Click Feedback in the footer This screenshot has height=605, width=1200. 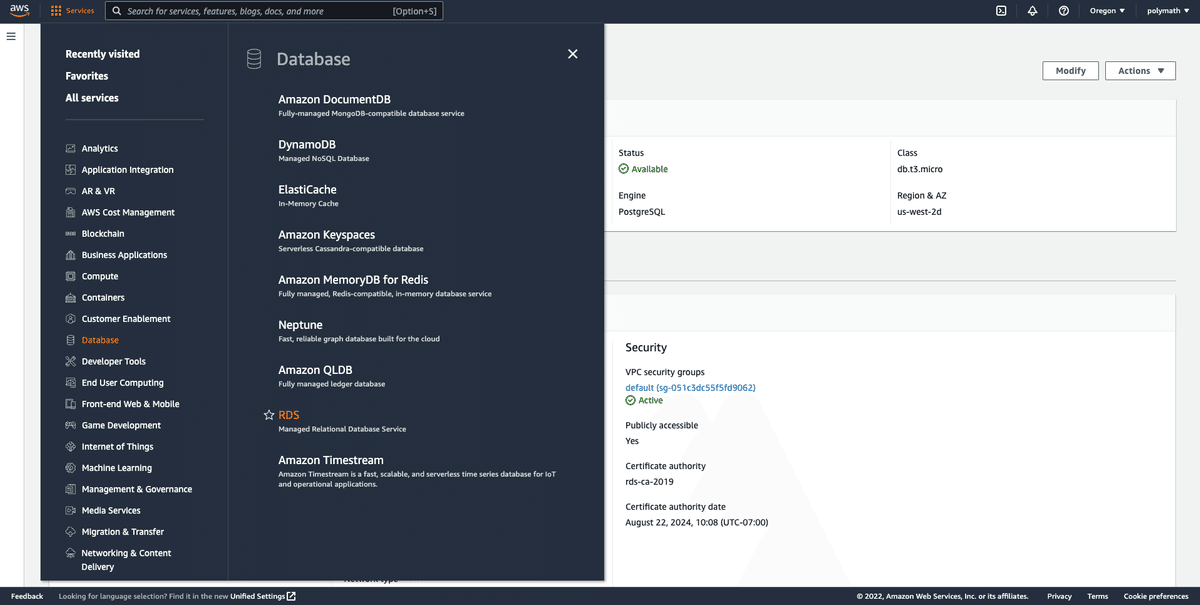pyautogui.click(x=27, y=596)
